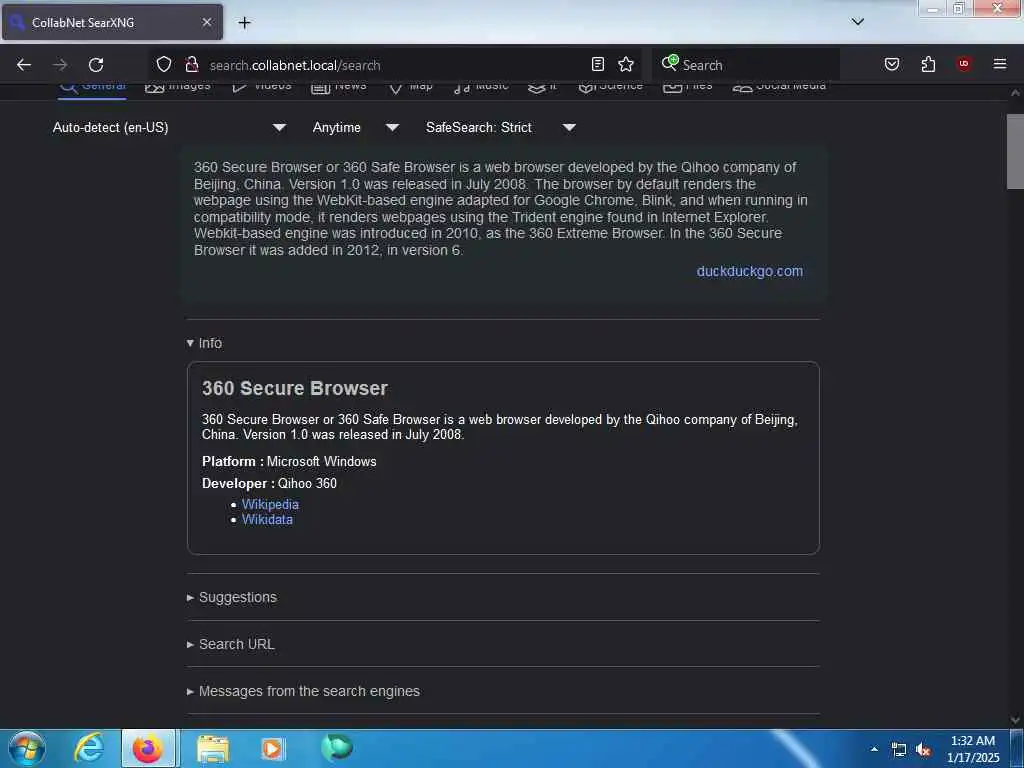
Task: Click the scrollbar down arrow
Action: 1016,720
